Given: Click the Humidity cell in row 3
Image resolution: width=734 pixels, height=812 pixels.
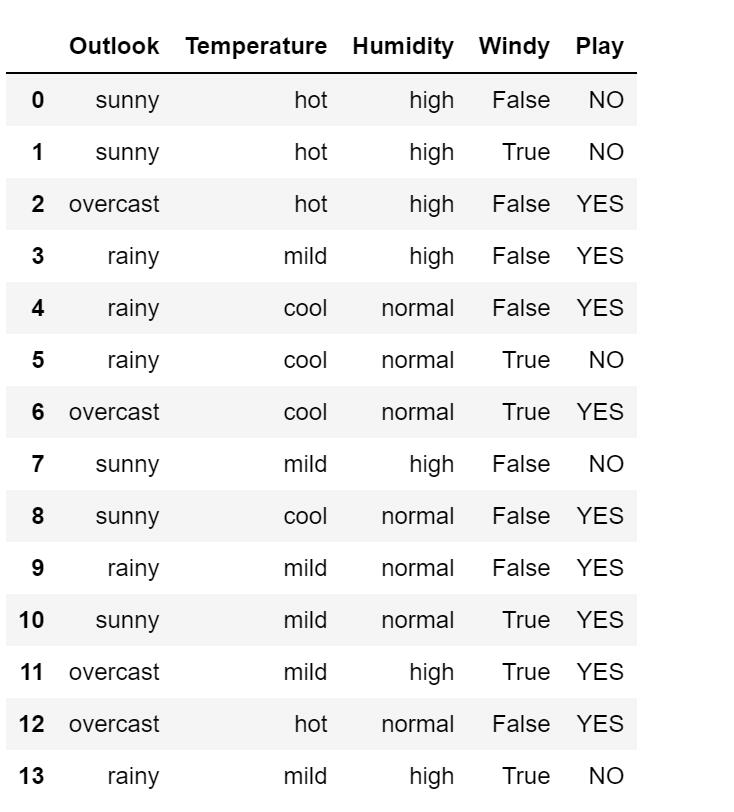Looking at the screenshot, I should tap(431, 256).
